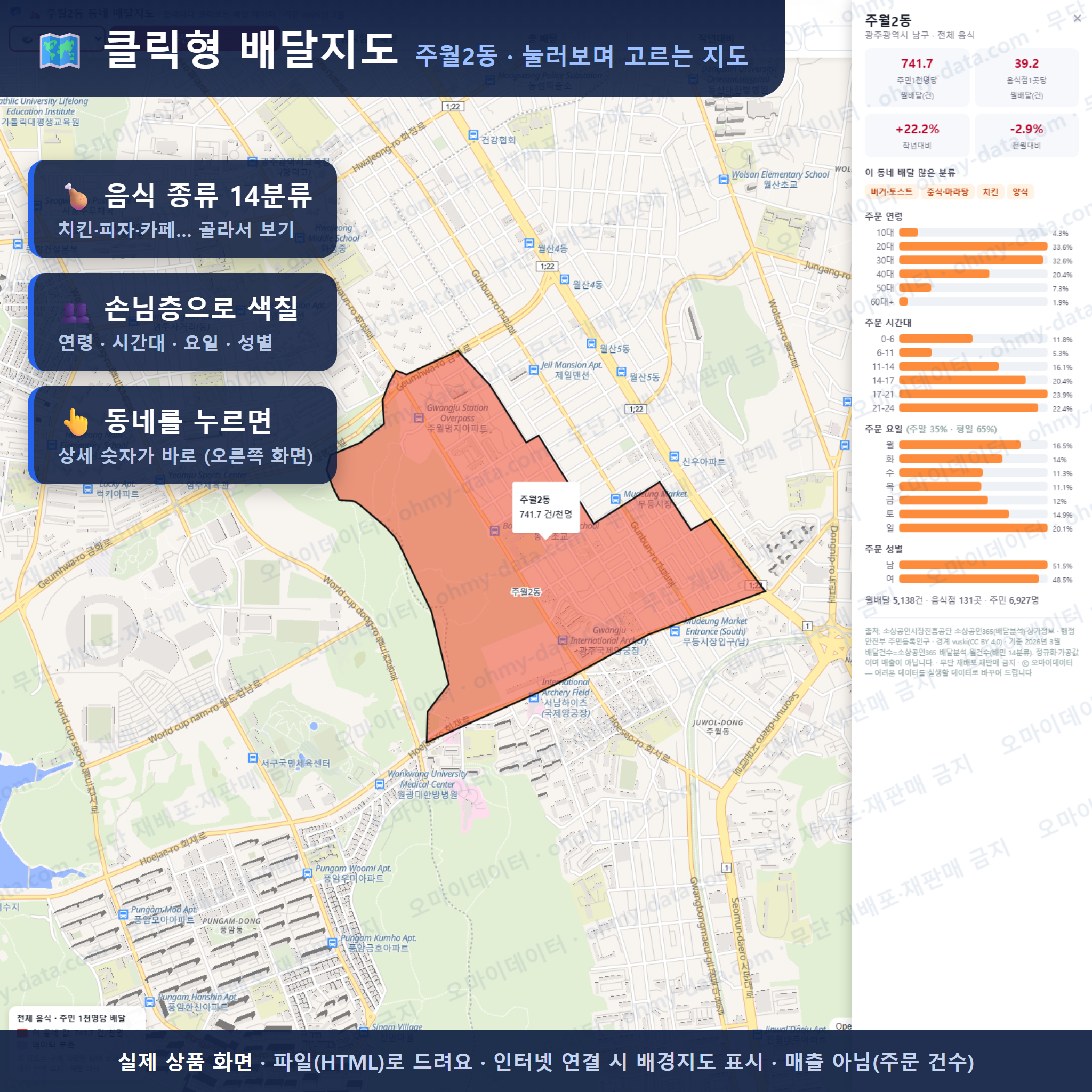The width and height of the screenshot is (1092, 1092).
Task: Click the '이 동네 배달 많은 분류' heading
Action: point(910,172)
